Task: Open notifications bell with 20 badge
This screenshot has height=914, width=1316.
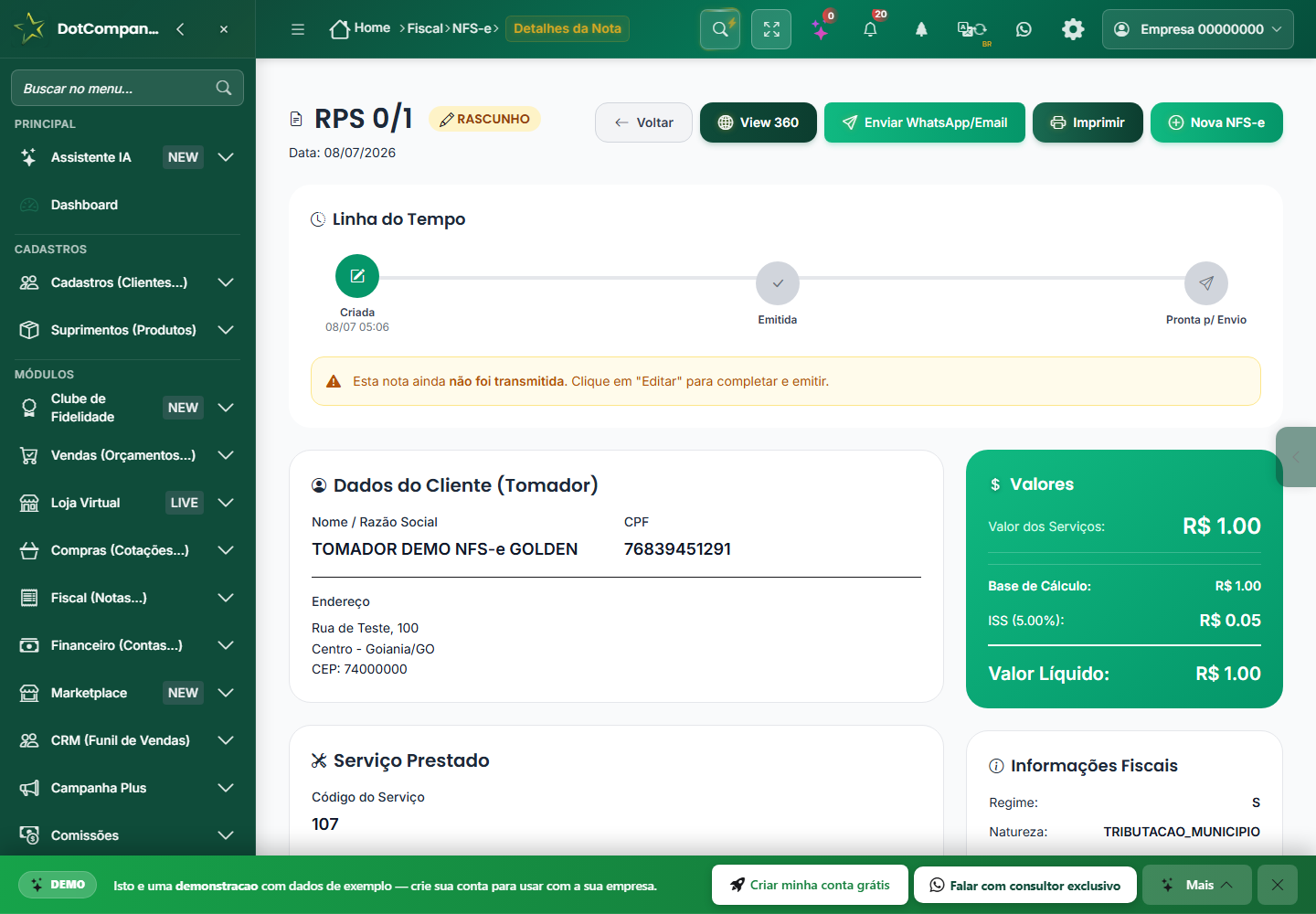Action: pyautogui.click(x=871, y=29)
